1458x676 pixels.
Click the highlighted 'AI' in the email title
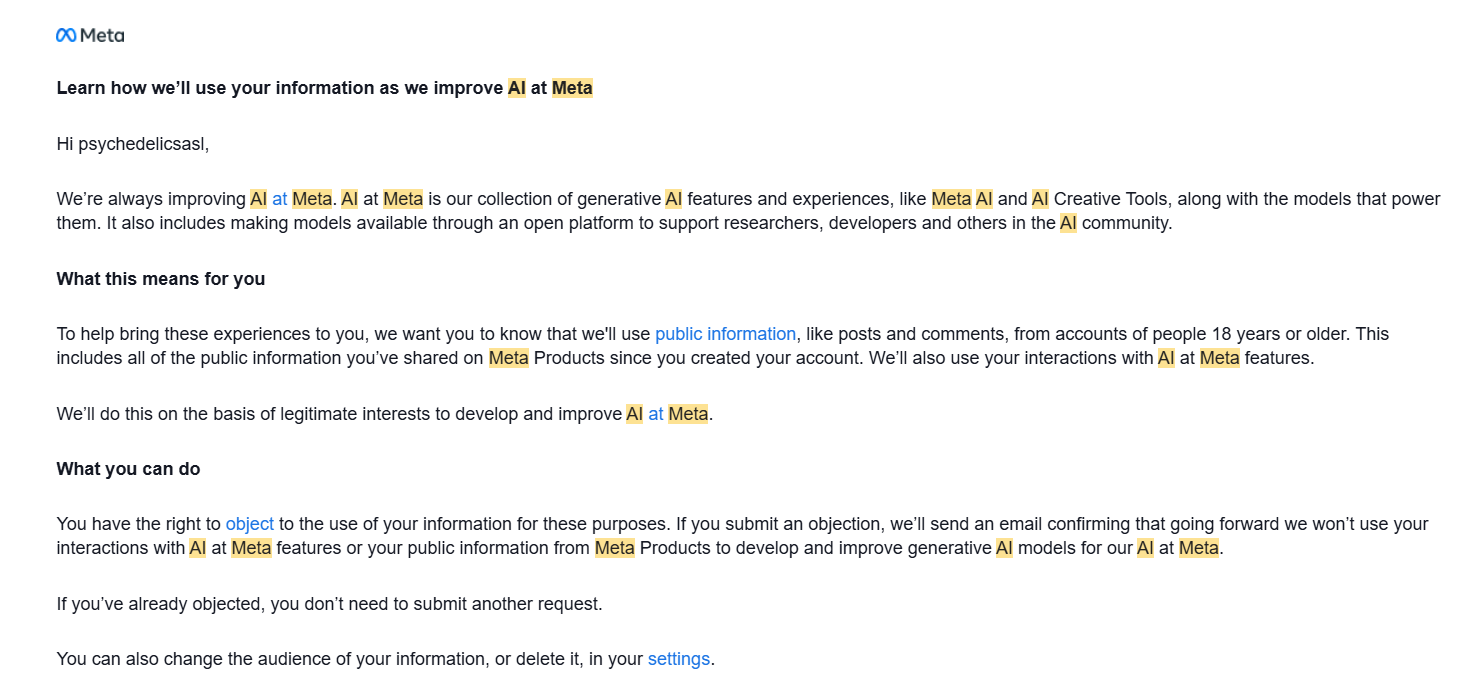point(517,88)
